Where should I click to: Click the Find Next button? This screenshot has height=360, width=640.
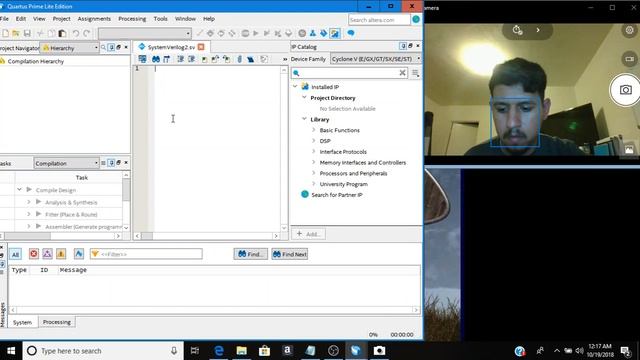pos(290,254)
